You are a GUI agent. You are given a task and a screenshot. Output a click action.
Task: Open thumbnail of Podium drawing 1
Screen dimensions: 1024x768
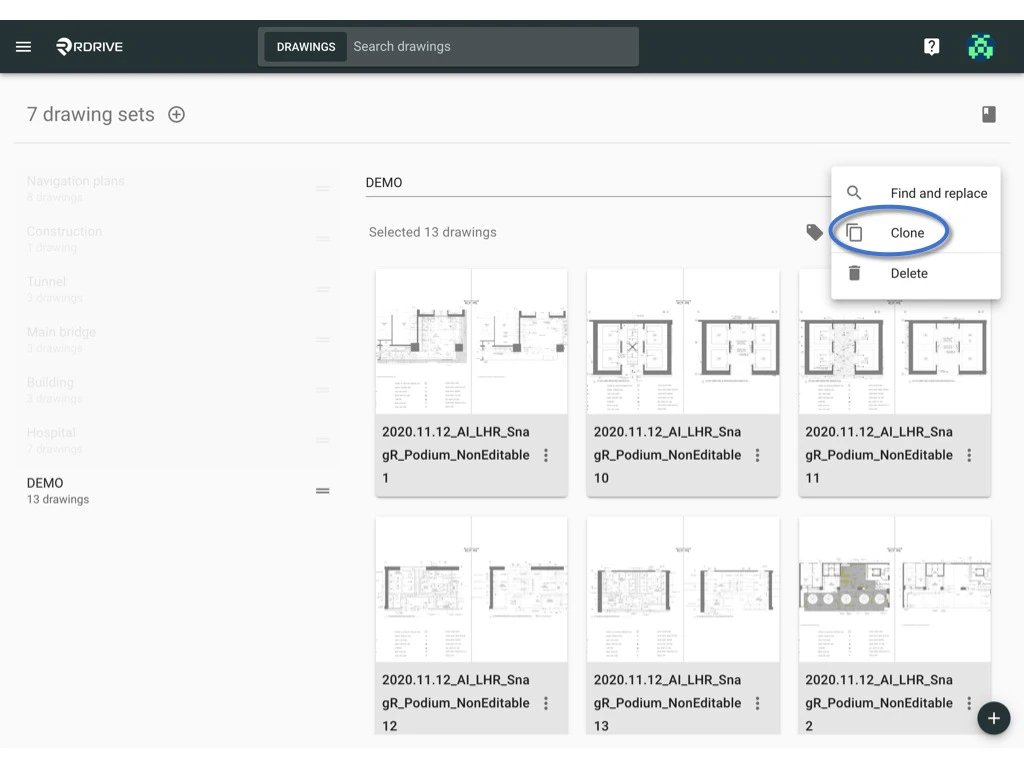(472, 341)
